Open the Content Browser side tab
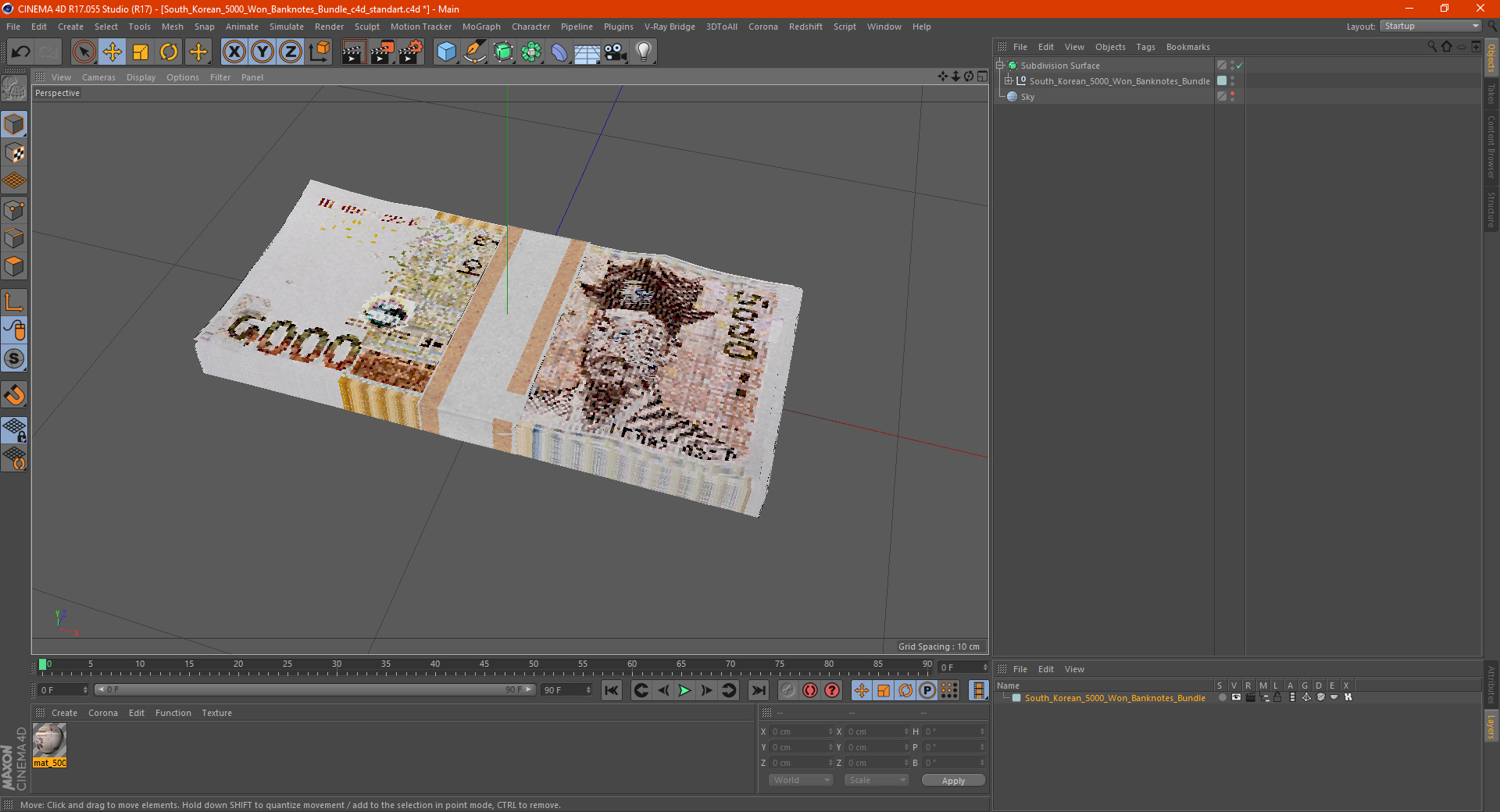 point(1491,147)
